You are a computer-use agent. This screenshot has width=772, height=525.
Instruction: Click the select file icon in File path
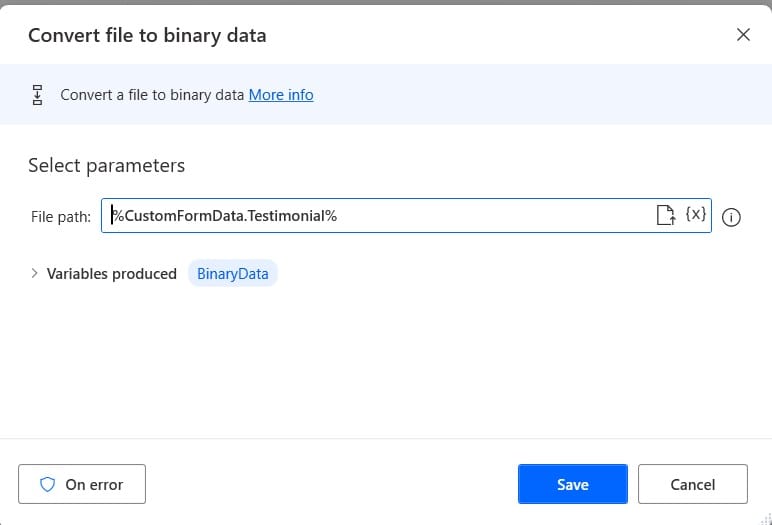click(x=666, y=215)
